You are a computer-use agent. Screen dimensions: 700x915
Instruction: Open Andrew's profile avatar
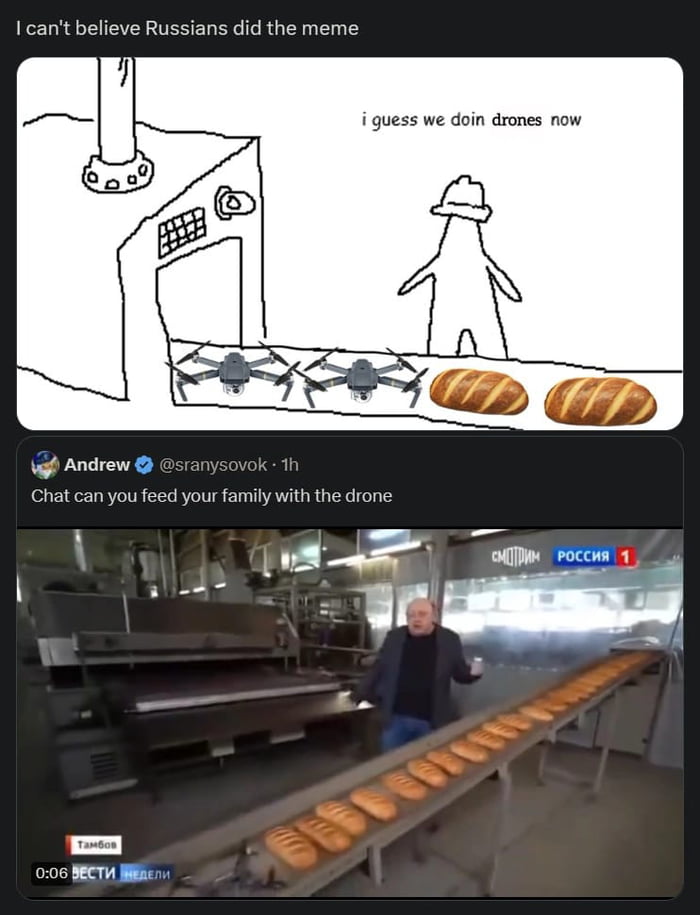(x=45, y=465)
